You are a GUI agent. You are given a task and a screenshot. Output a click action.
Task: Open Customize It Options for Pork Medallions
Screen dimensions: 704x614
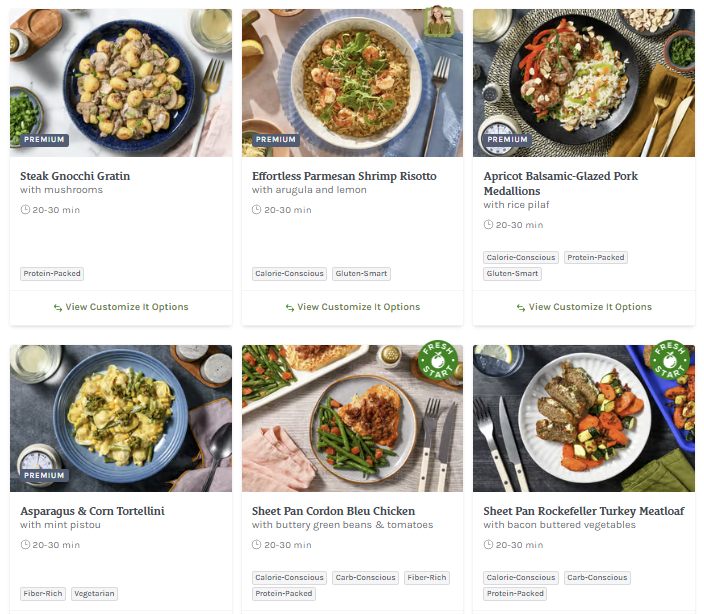pos(584,307)
